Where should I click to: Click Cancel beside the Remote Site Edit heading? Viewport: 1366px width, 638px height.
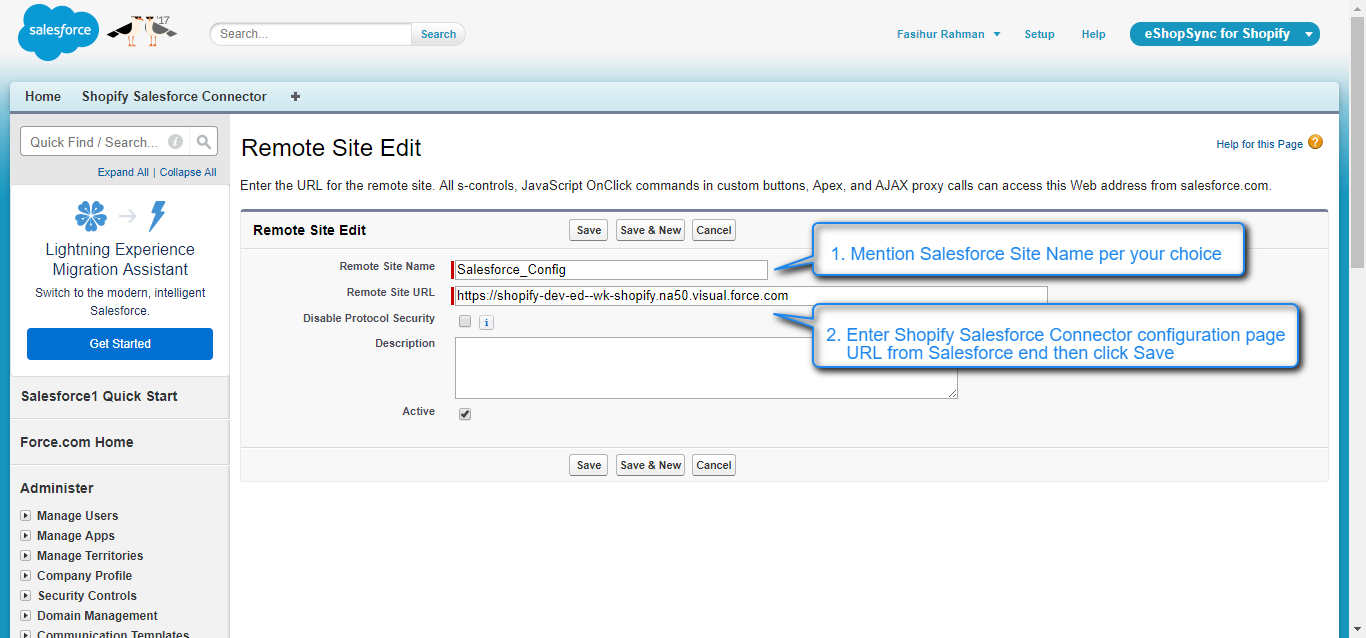click(x=714, y=230)
